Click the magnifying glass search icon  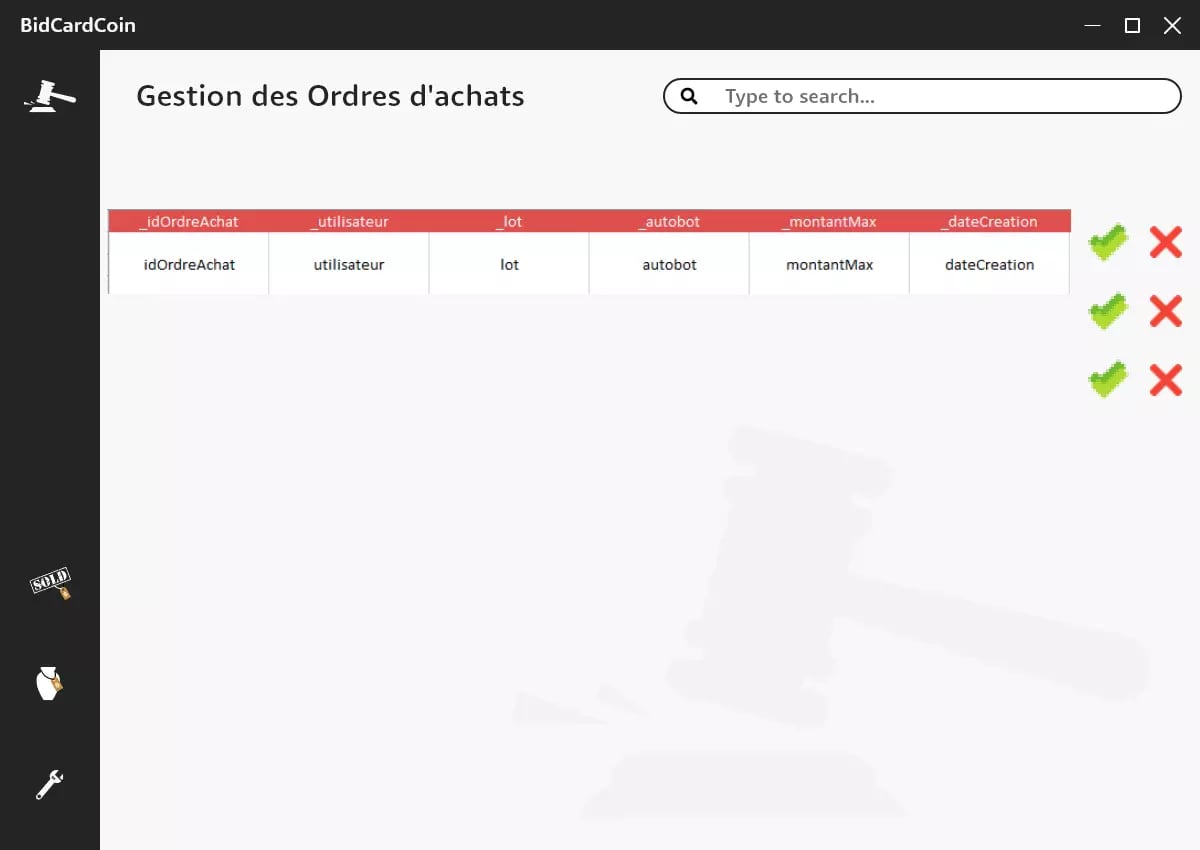689,96
